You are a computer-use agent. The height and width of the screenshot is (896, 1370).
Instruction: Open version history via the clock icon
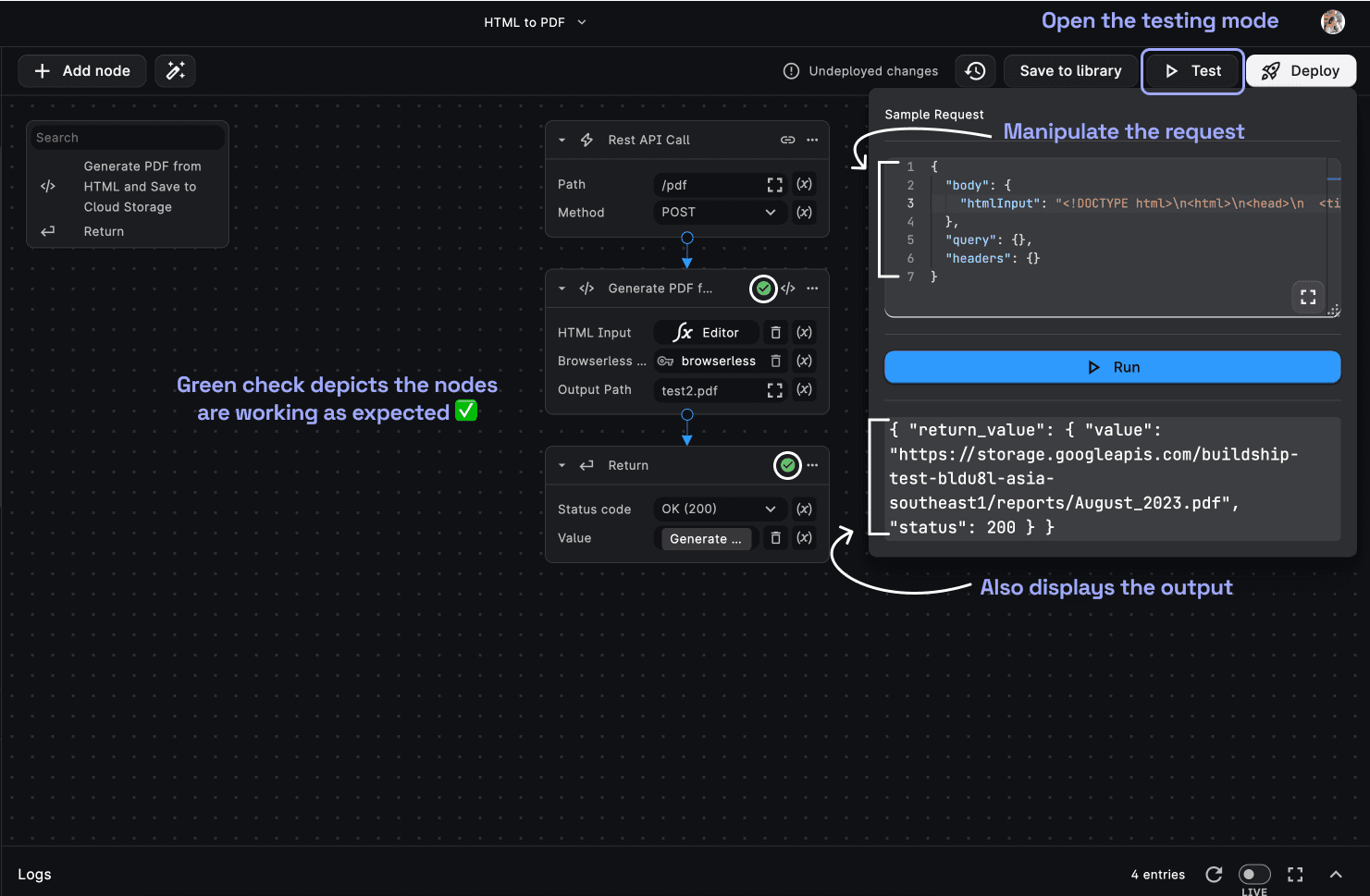(975, 70)
